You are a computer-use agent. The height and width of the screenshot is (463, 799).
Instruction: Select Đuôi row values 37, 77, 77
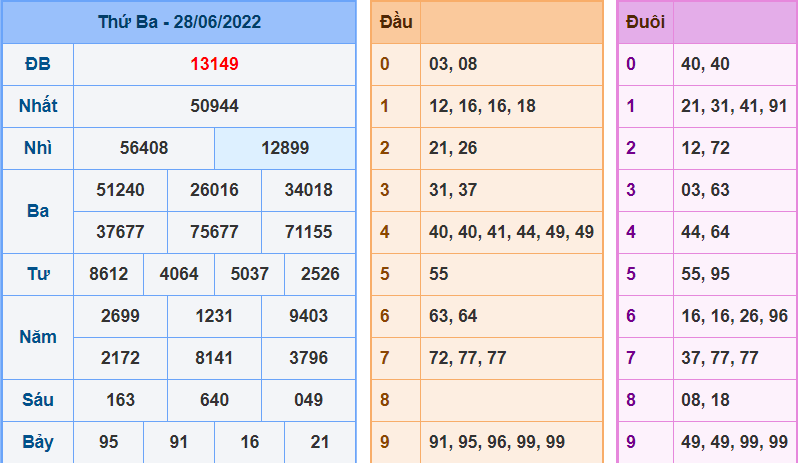pos(720,358)
